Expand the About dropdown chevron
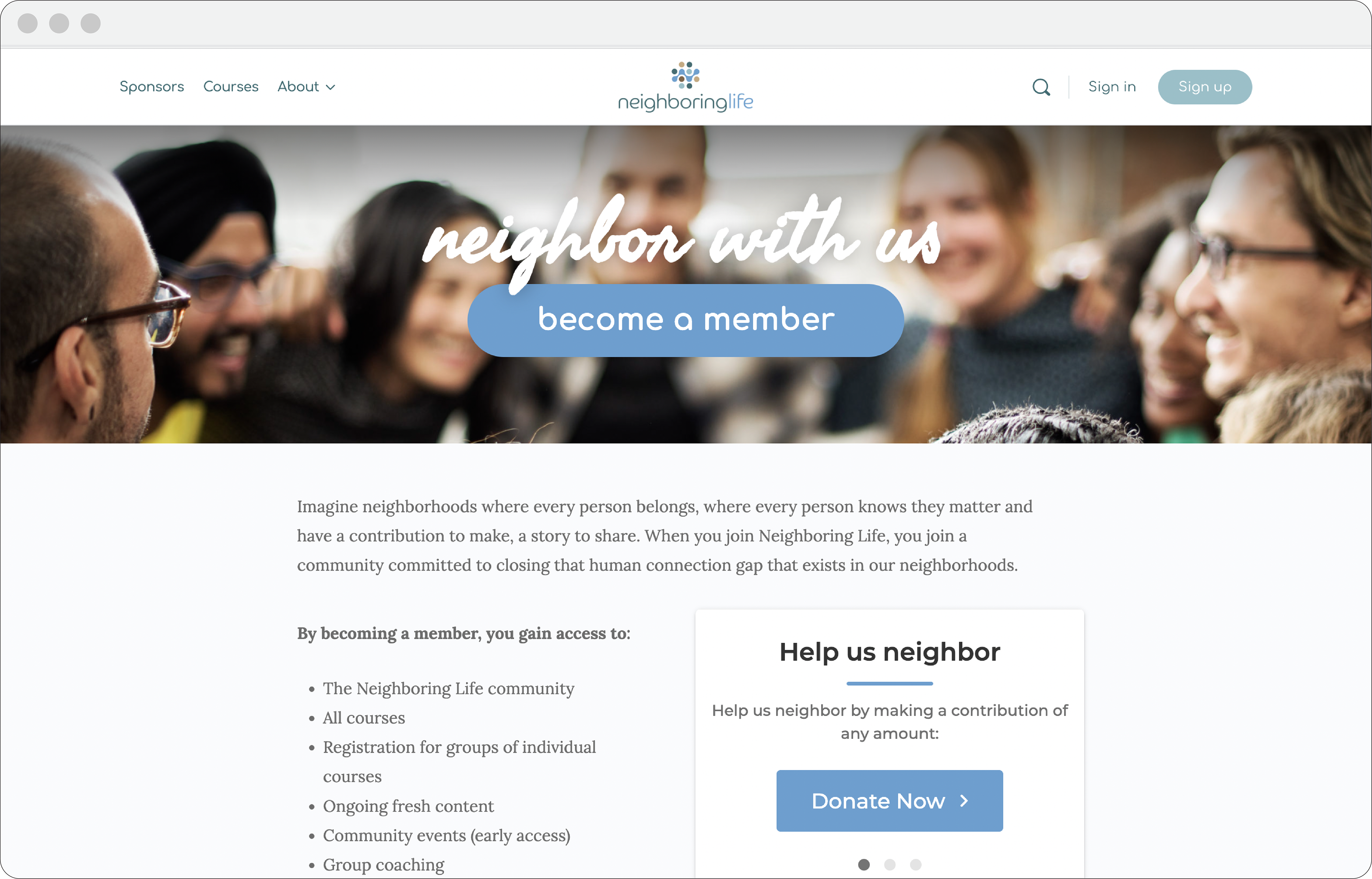This screenshot has height=879, width=1372. [x=330, y=87]
